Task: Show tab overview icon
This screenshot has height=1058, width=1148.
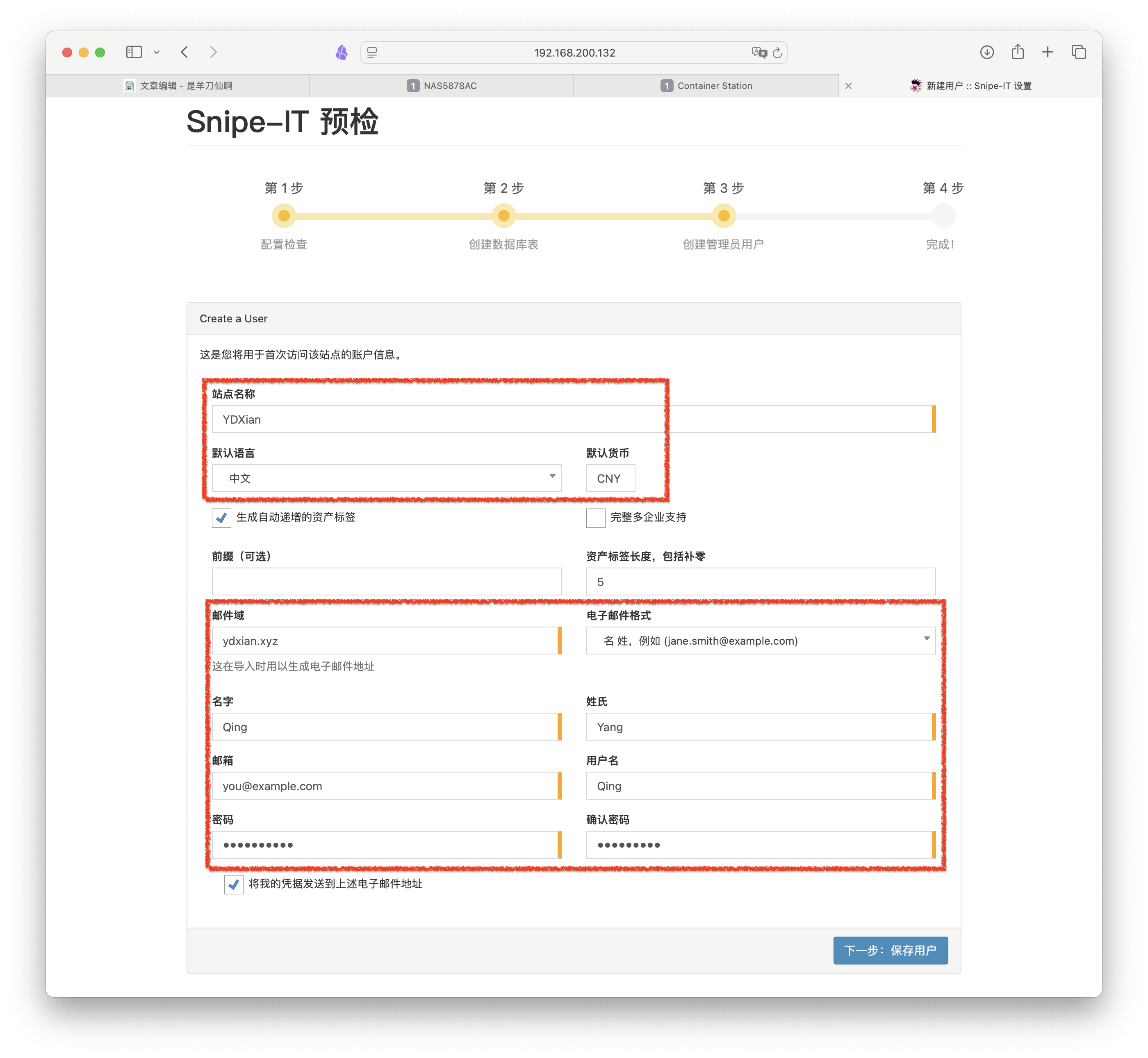Action: 1079,52
